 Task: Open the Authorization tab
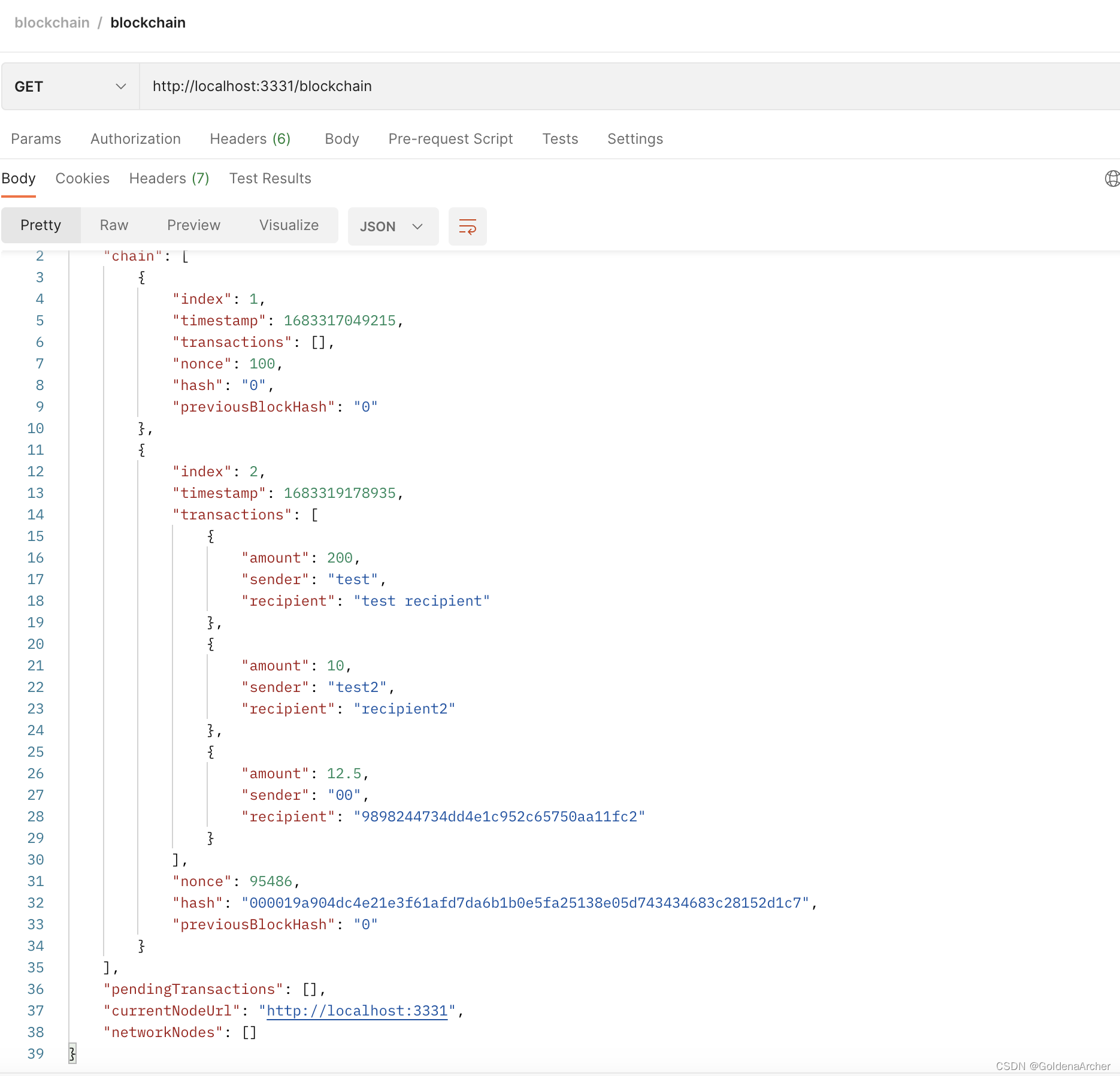coord(135,139)
